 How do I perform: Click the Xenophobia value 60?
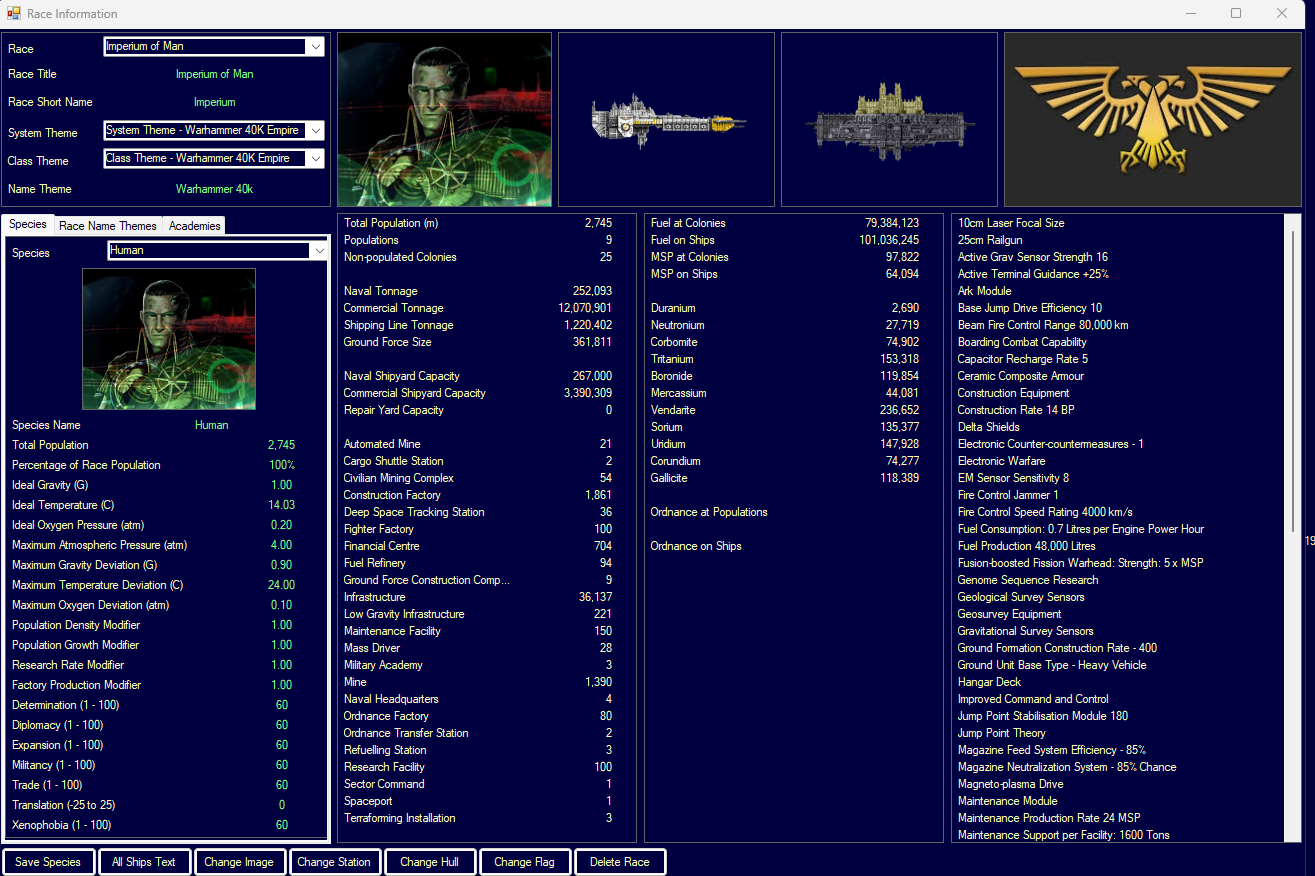[x=282, y=825]
